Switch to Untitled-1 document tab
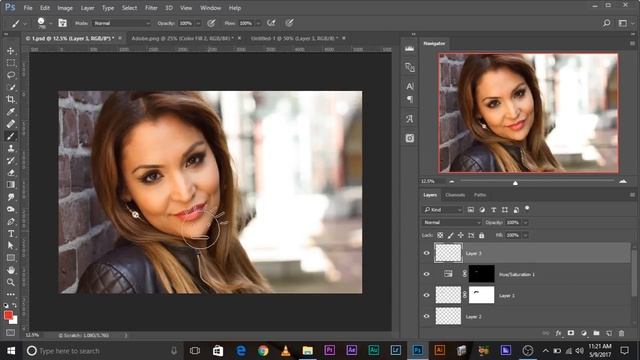640x360 pixels. (294, 38)
